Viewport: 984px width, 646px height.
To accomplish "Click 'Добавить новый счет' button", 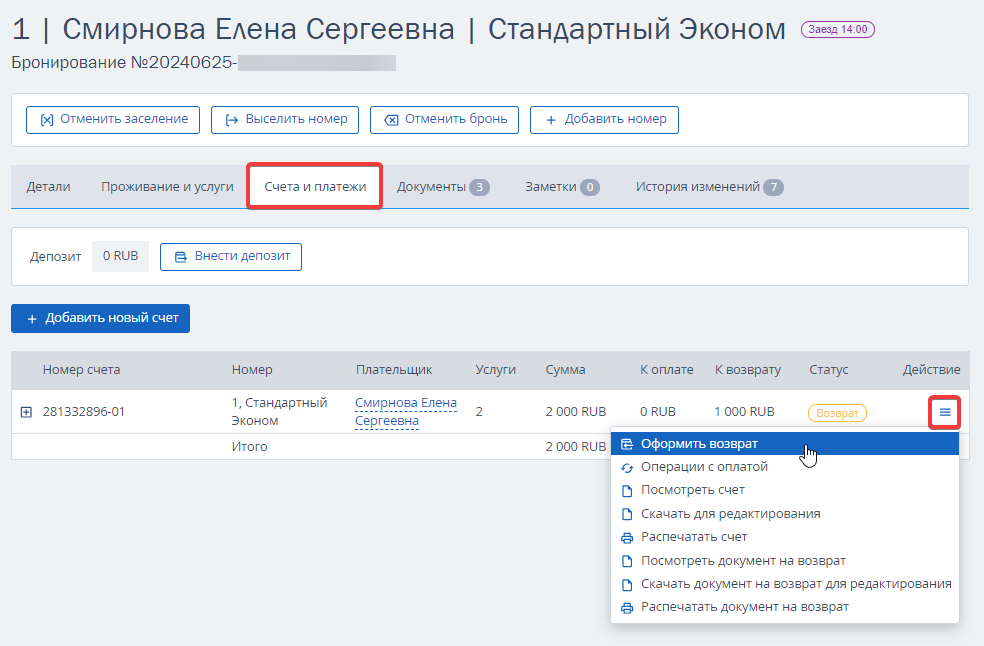I will pos(100,318).
